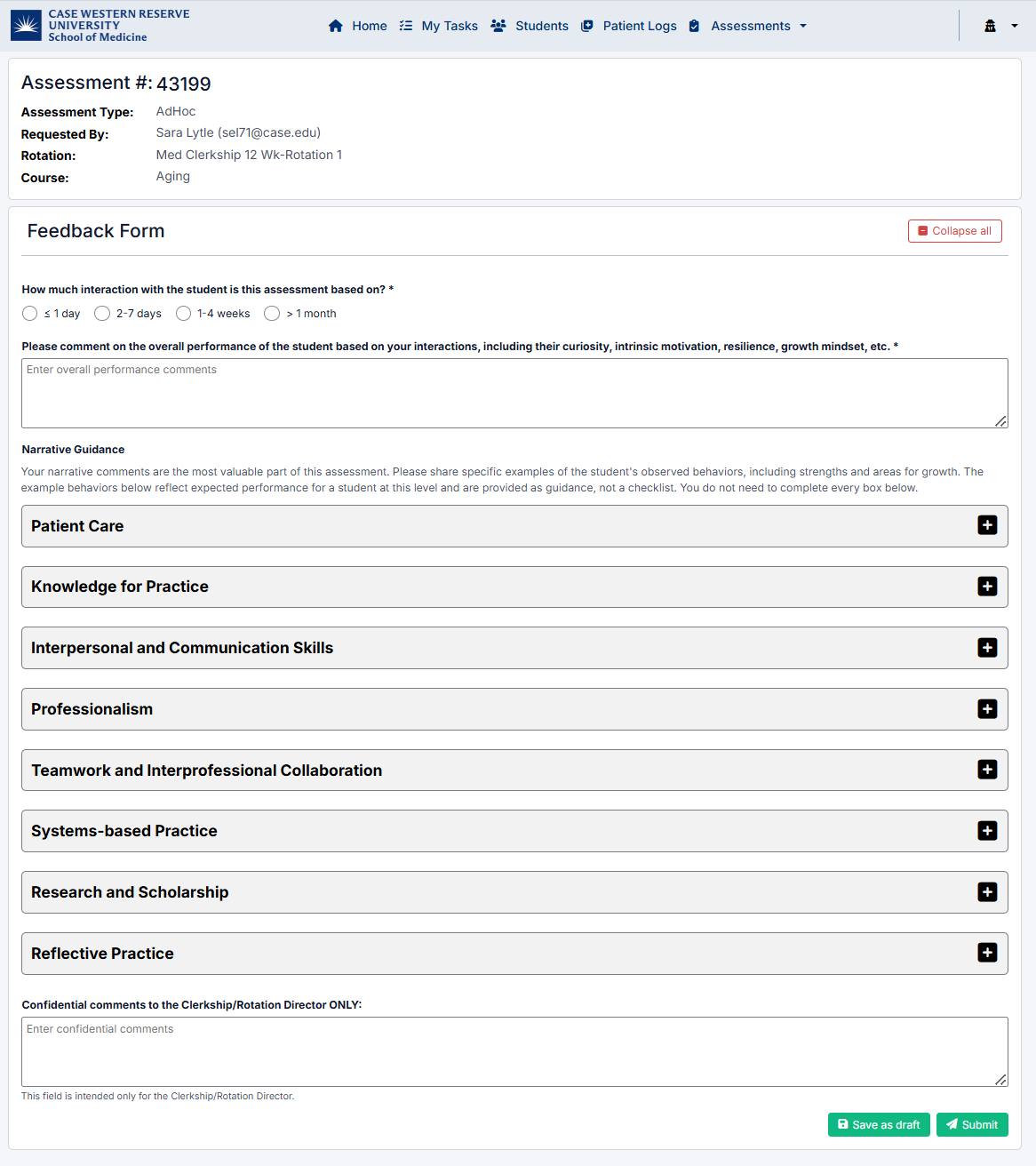This screenshot has width=1036, height=1166.
Task: Expand the Professionalism section
Action: pyautogui.click(x=987, y=709)
